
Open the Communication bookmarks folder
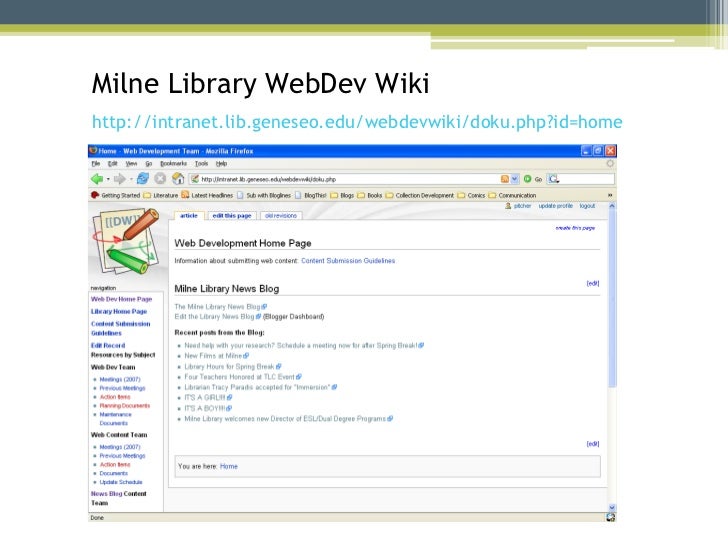click(x=512, y=195)
